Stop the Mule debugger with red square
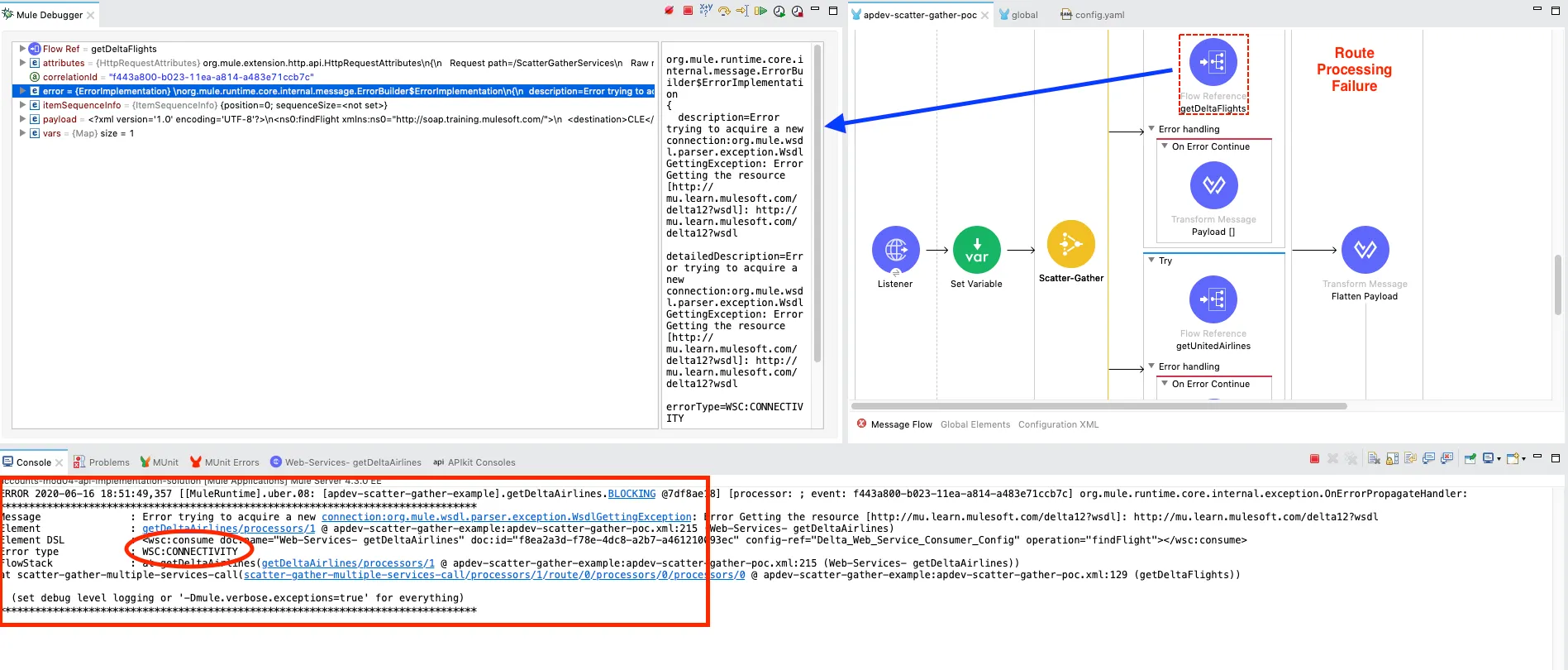The width and height of the screenshot is (1568, 670). pos(688,10)
